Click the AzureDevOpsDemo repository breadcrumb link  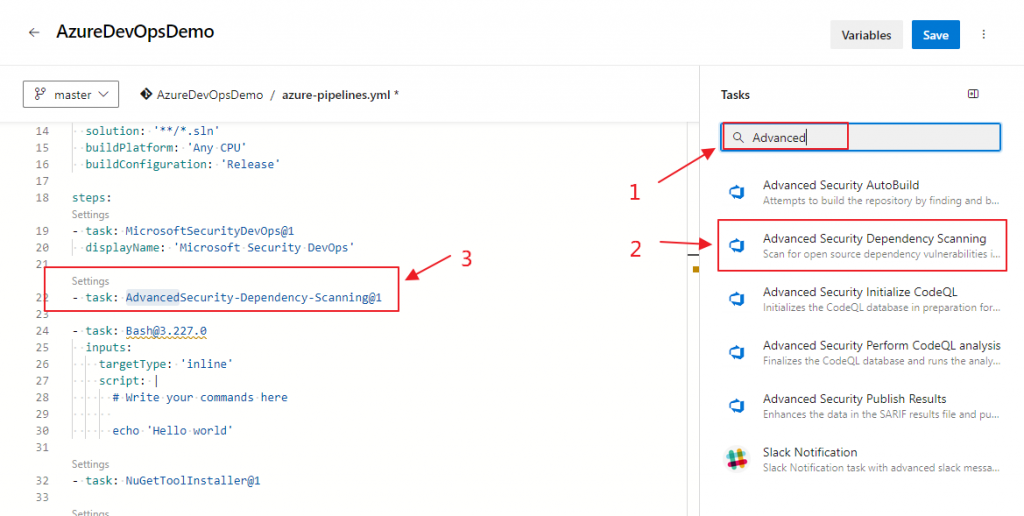(210, 95)
